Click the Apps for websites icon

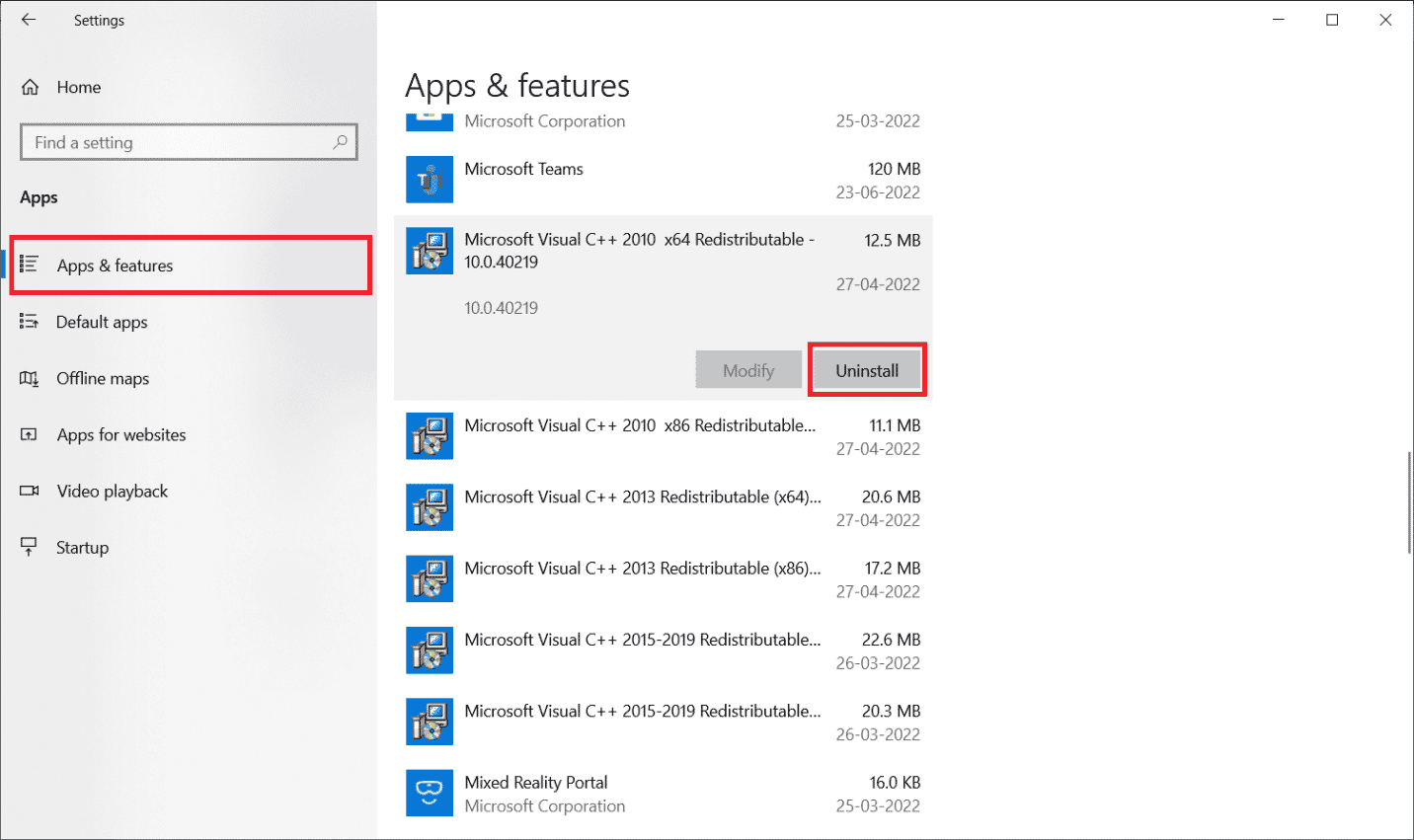(30, 434)
